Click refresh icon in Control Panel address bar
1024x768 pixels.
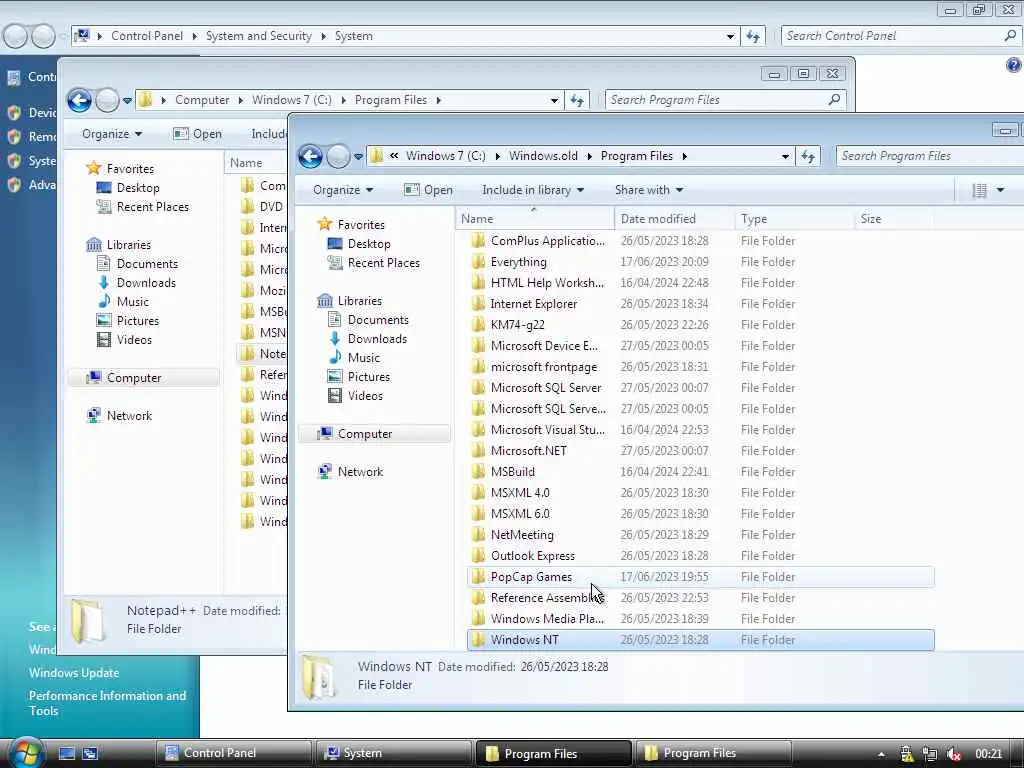(753, 36)
